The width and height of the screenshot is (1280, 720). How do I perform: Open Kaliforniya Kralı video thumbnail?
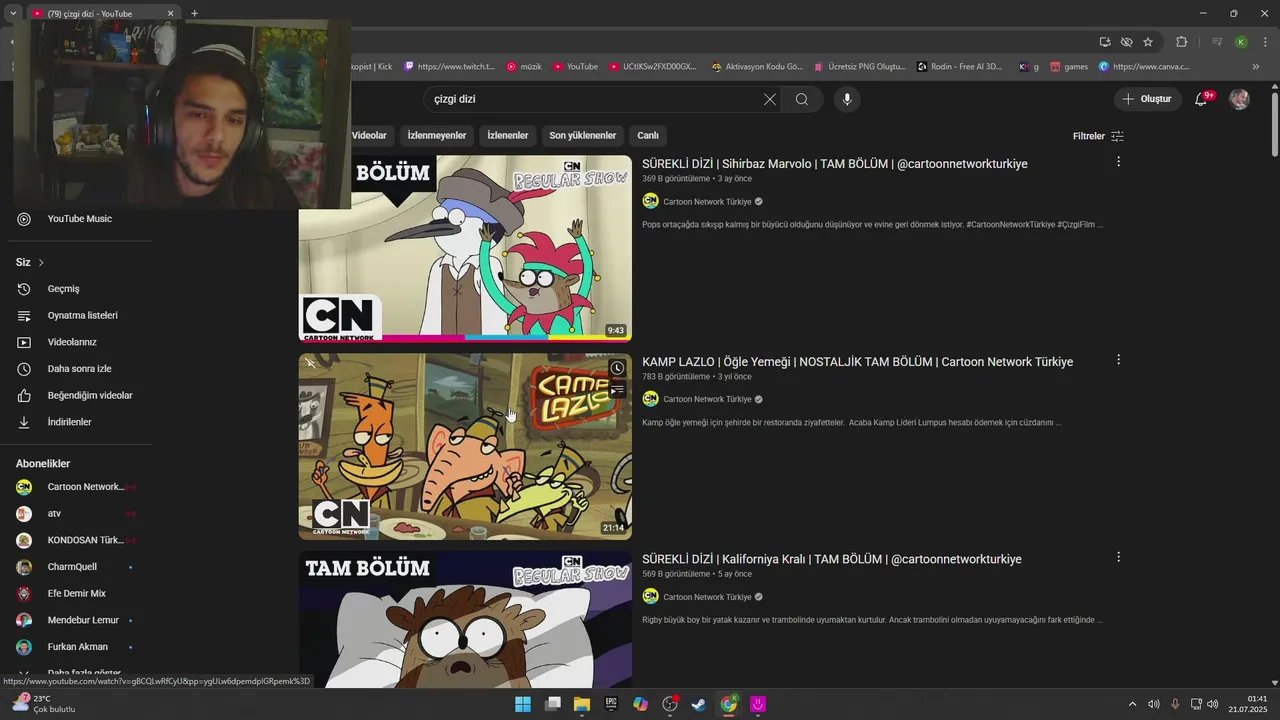(x=465, y=619)
